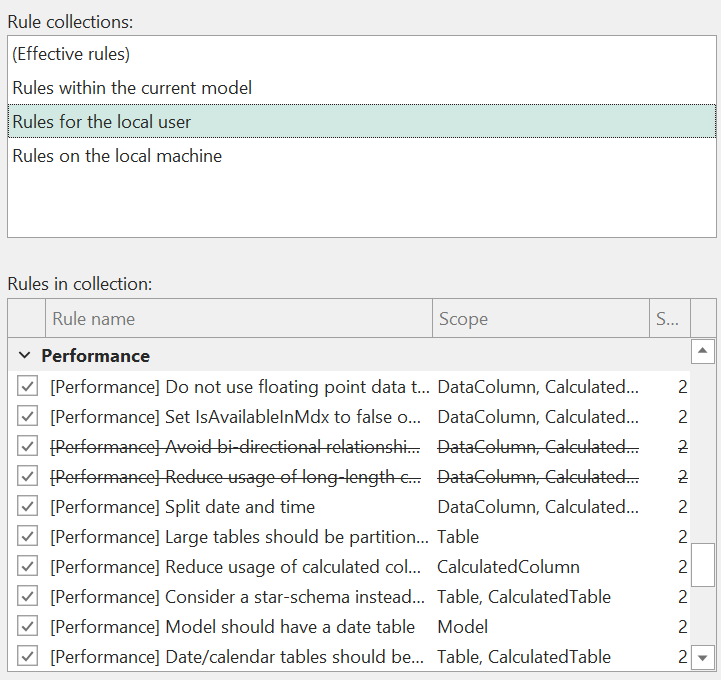Toggle the bi-directional relationships rule checkbox
The height and width of the screenshot is (680, 721).
point(27,447)
